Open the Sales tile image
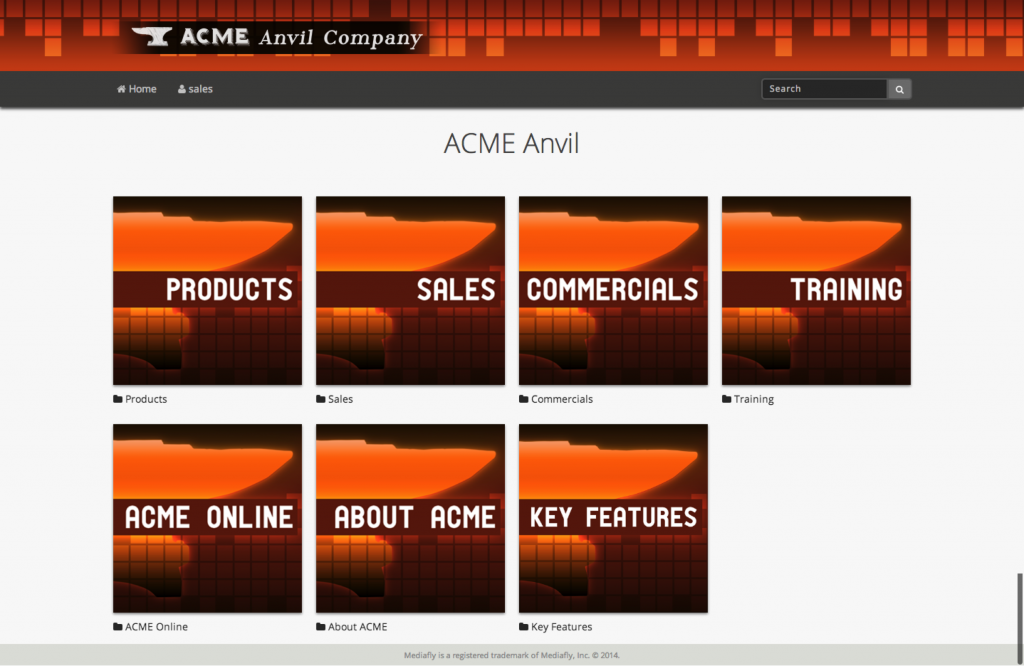 [410, 290]
